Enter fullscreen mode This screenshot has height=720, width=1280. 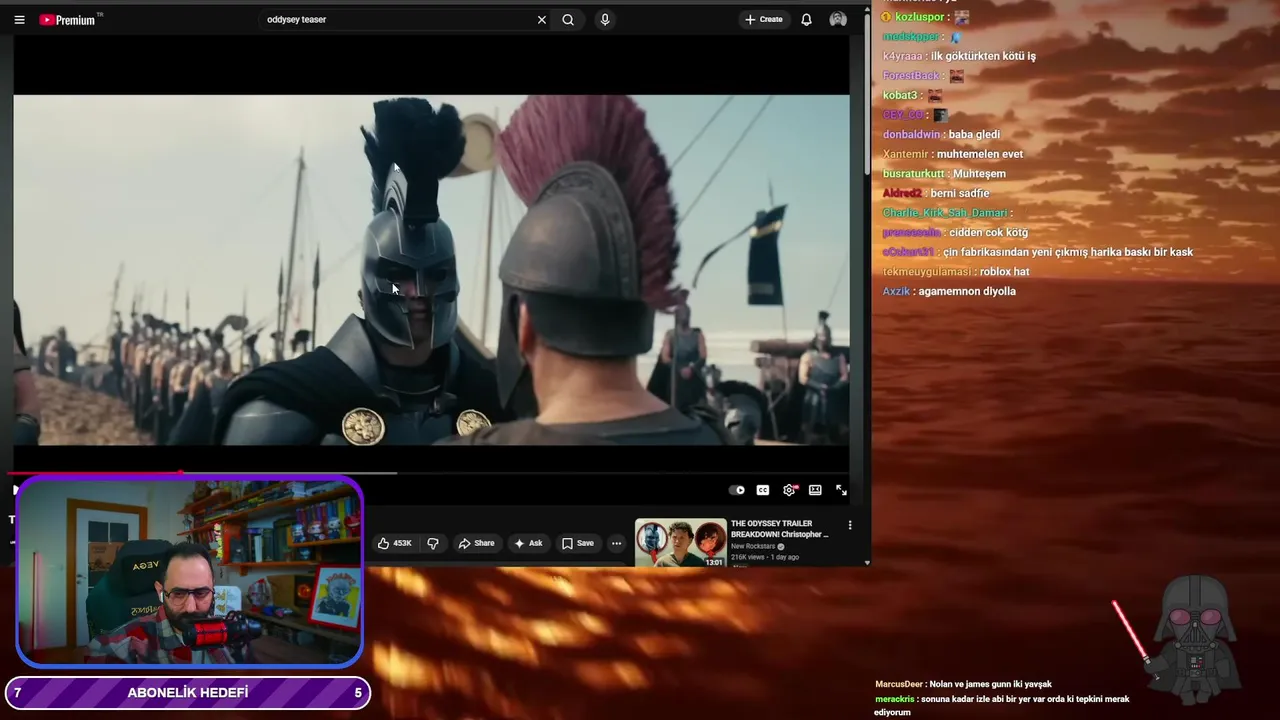(841, 490)
